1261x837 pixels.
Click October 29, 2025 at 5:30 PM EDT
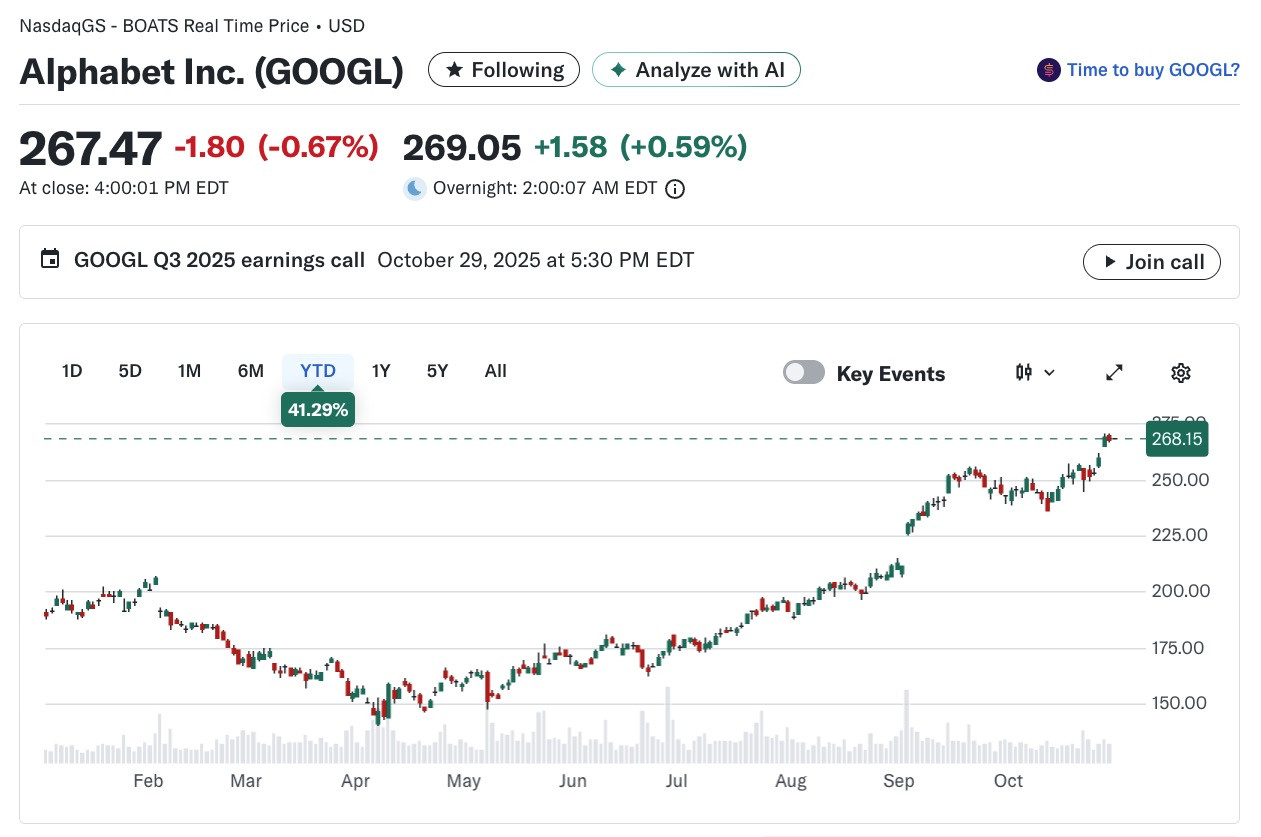click(x=535, y=261)
